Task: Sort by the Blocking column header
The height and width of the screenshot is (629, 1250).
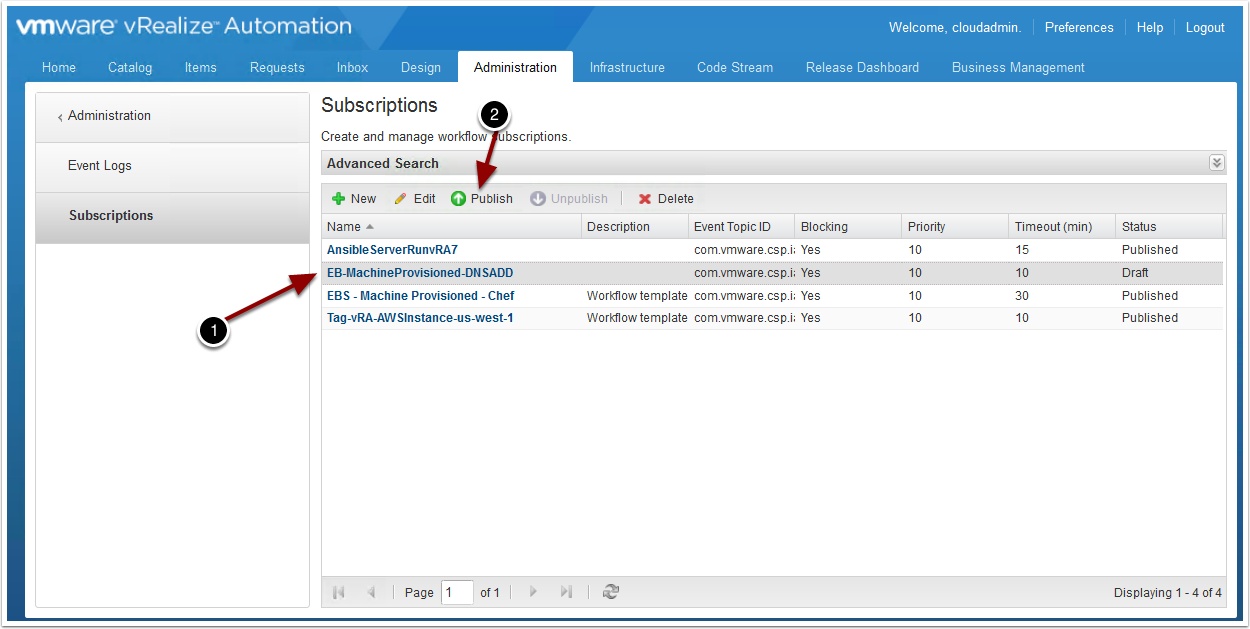Action: click(848, 227)
